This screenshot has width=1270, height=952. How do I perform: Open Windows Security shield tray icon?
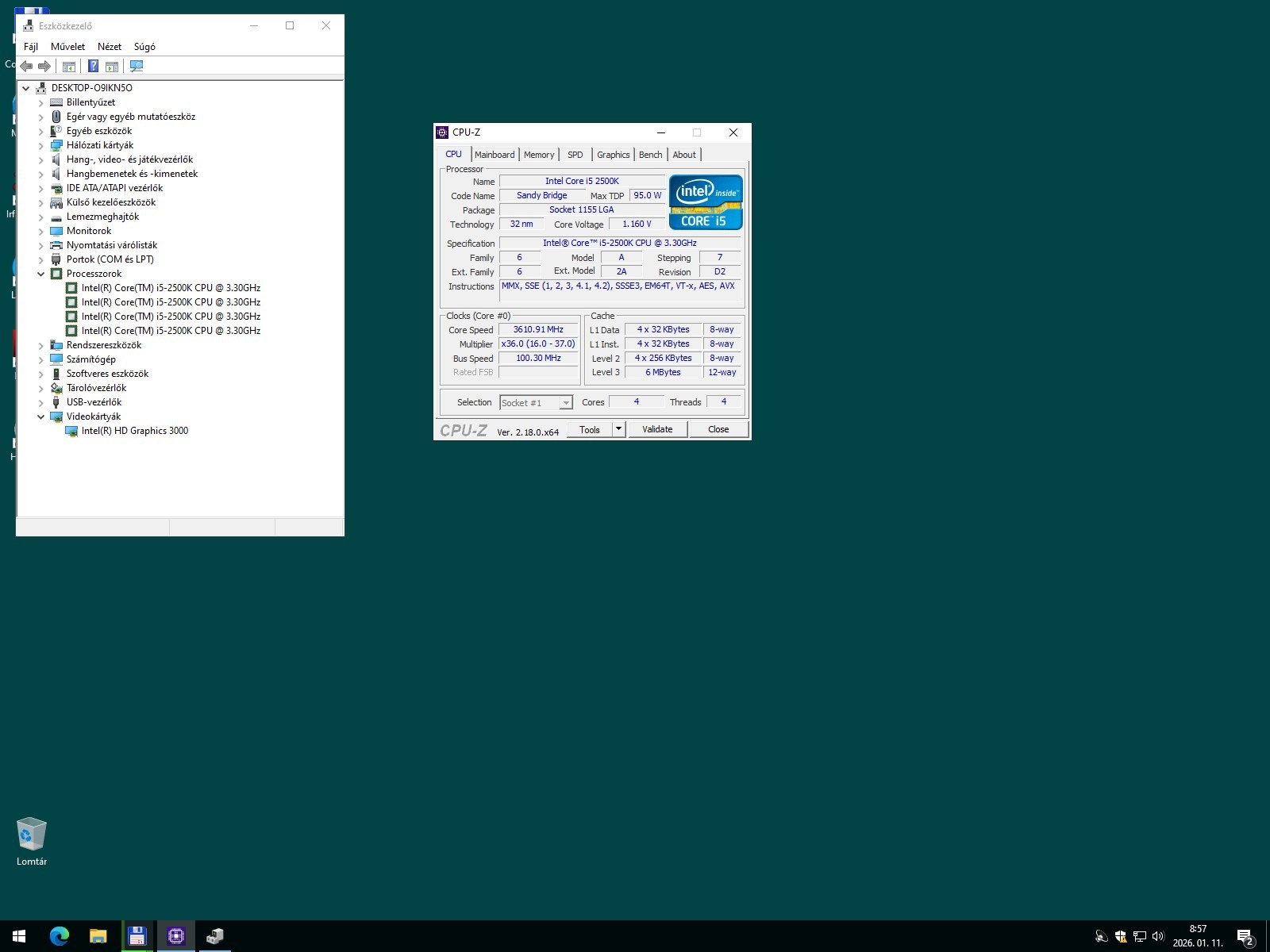pyautogui.click(x=1121, y=936)
